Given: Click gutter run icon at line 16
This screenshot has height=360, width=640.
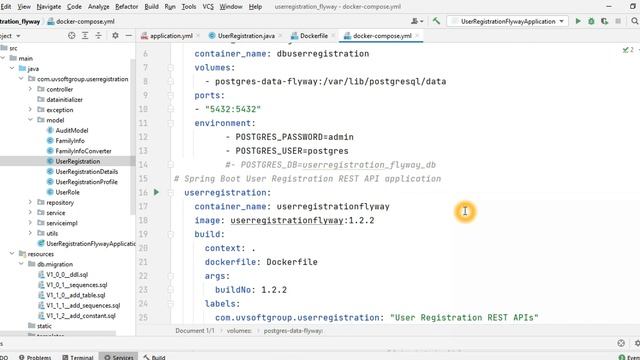Looking at the screenshot, I should 156,192.
